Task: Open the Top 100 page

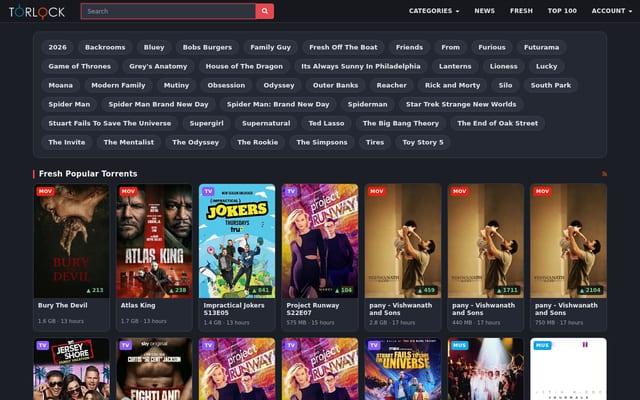Action: (x=562, y=11)
